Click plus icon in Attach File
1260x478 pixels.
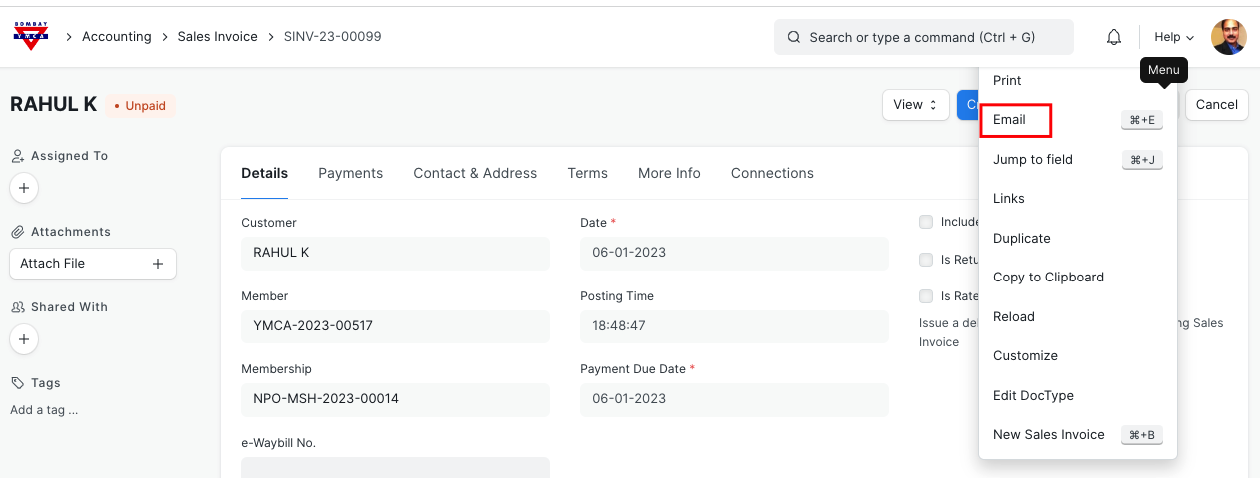pos(157,264)
